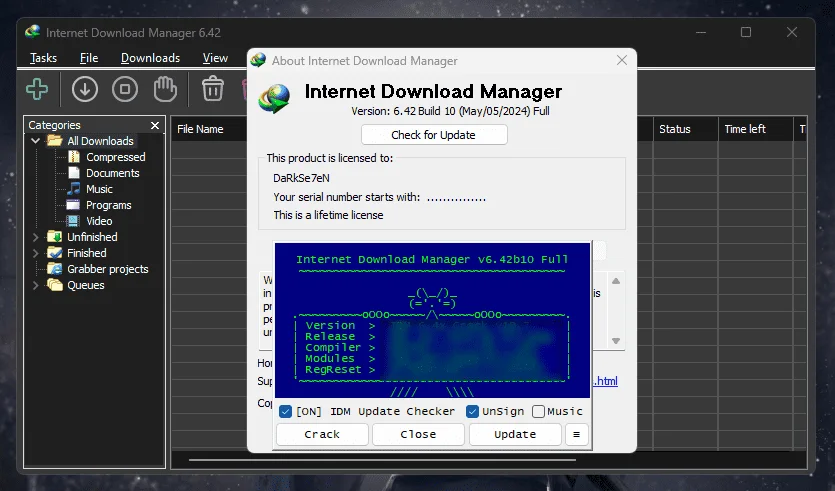
Task: Click the licensed name DaRkSe7eN
Action: click(x=301, y=178)
